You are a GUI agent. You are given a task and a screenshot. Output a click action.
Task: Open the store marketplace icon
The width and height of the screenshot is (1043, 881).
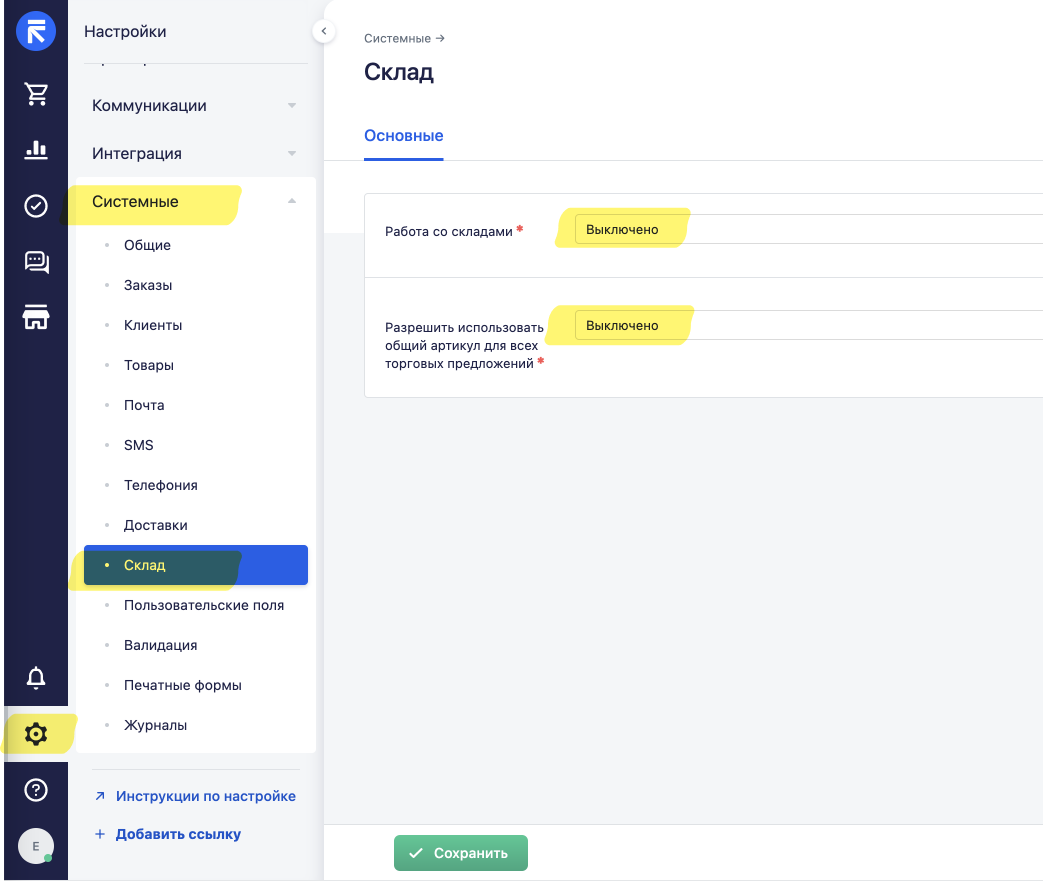(x=36, y=317)
